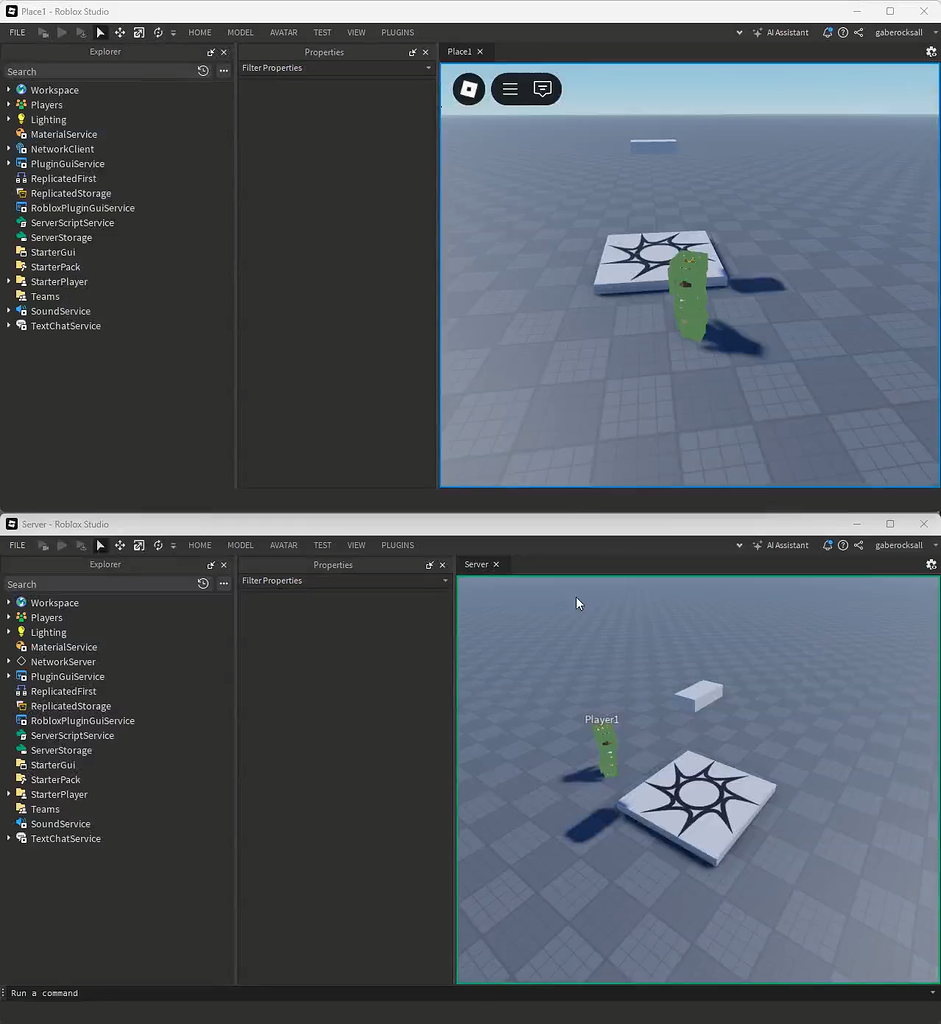Expand Players in Server Explorer
Image resolution: width=941 pixels, height=1024 pixels.
point(8,617)
